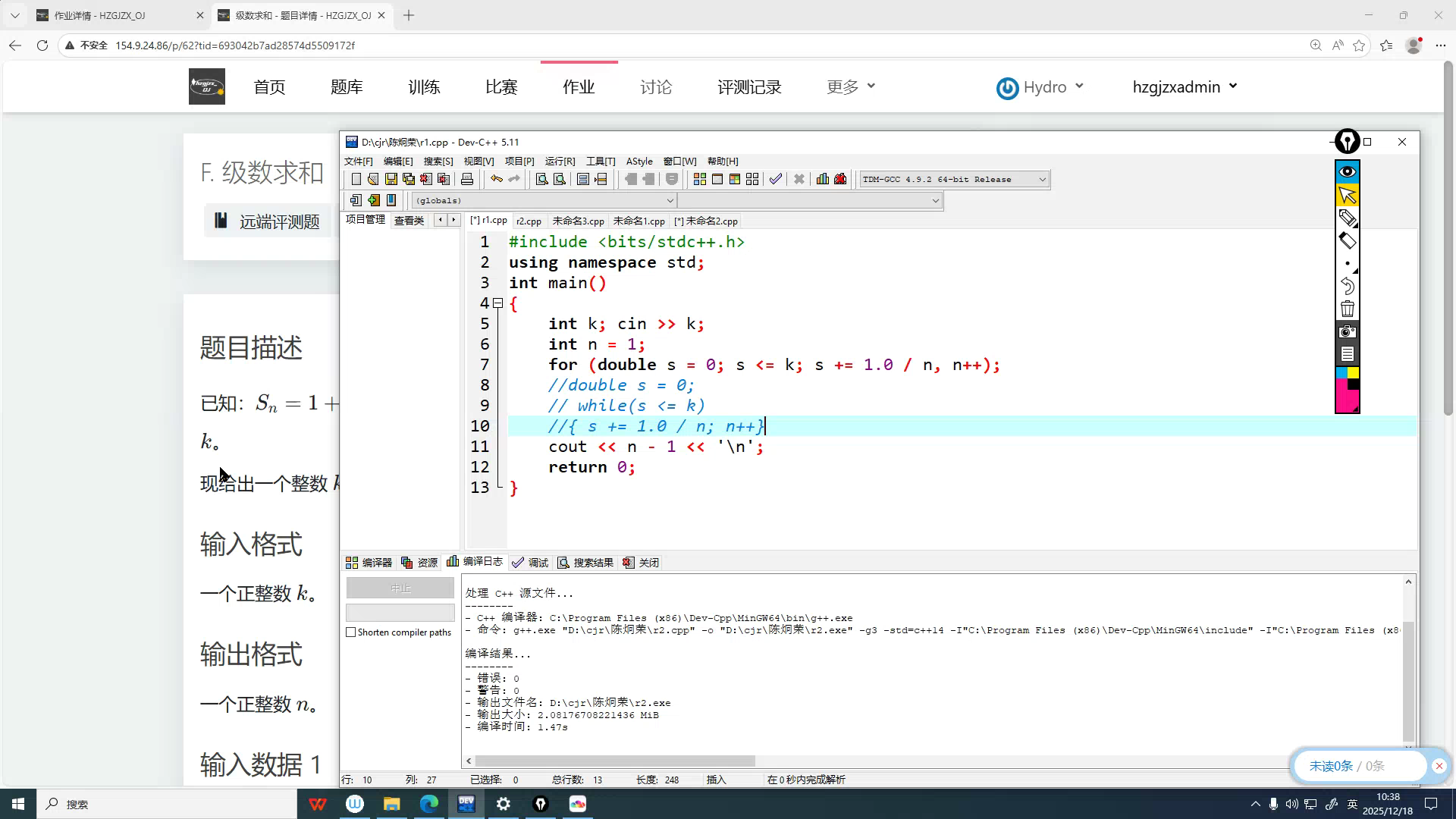Click the 评测记录 navigation link
The height and width of the screenshot is (819, 1456).
point(749,87)
